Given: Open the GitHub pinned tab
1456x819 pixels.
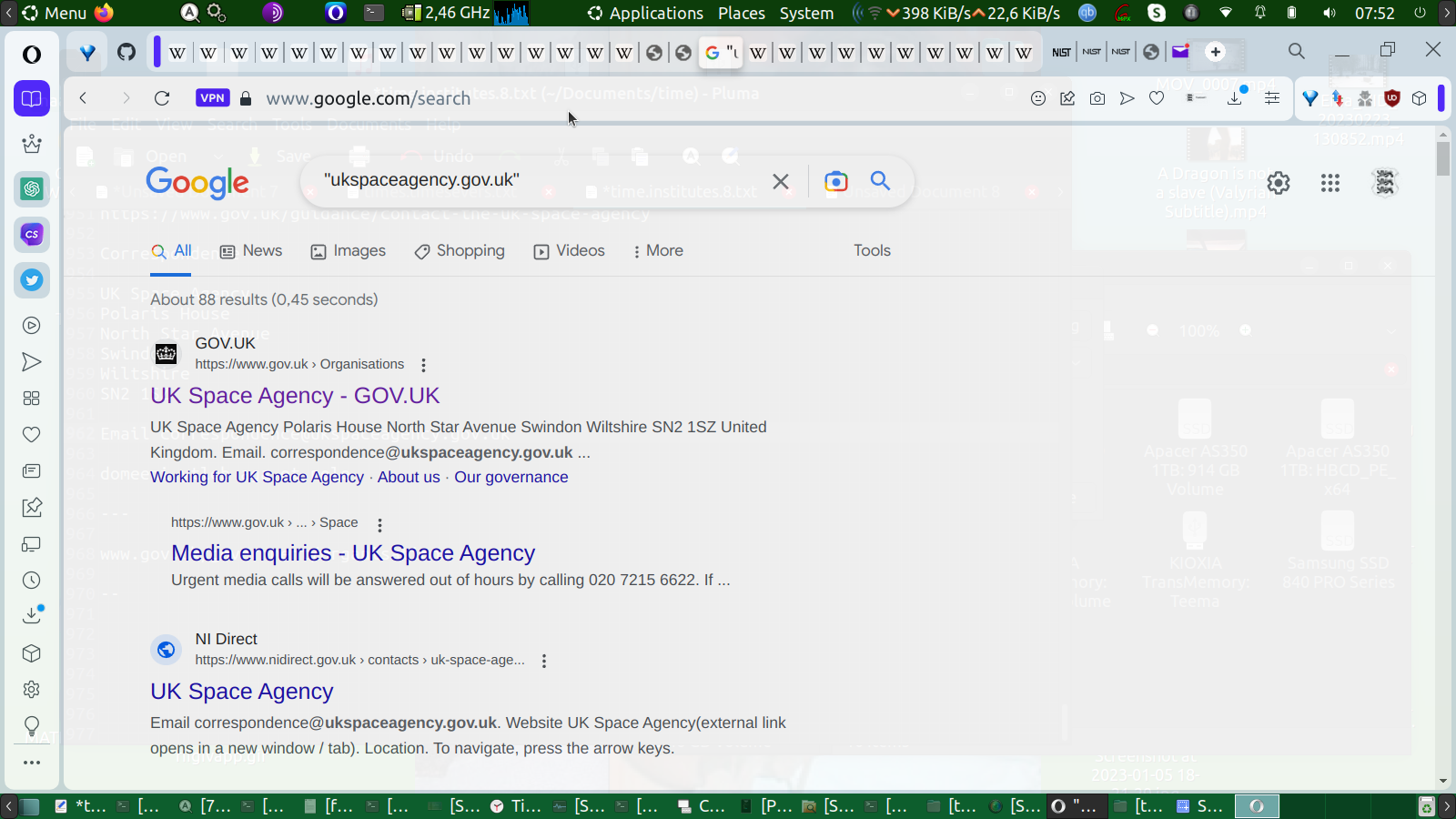Looking at the screenshot, I should tap(126, 52).
